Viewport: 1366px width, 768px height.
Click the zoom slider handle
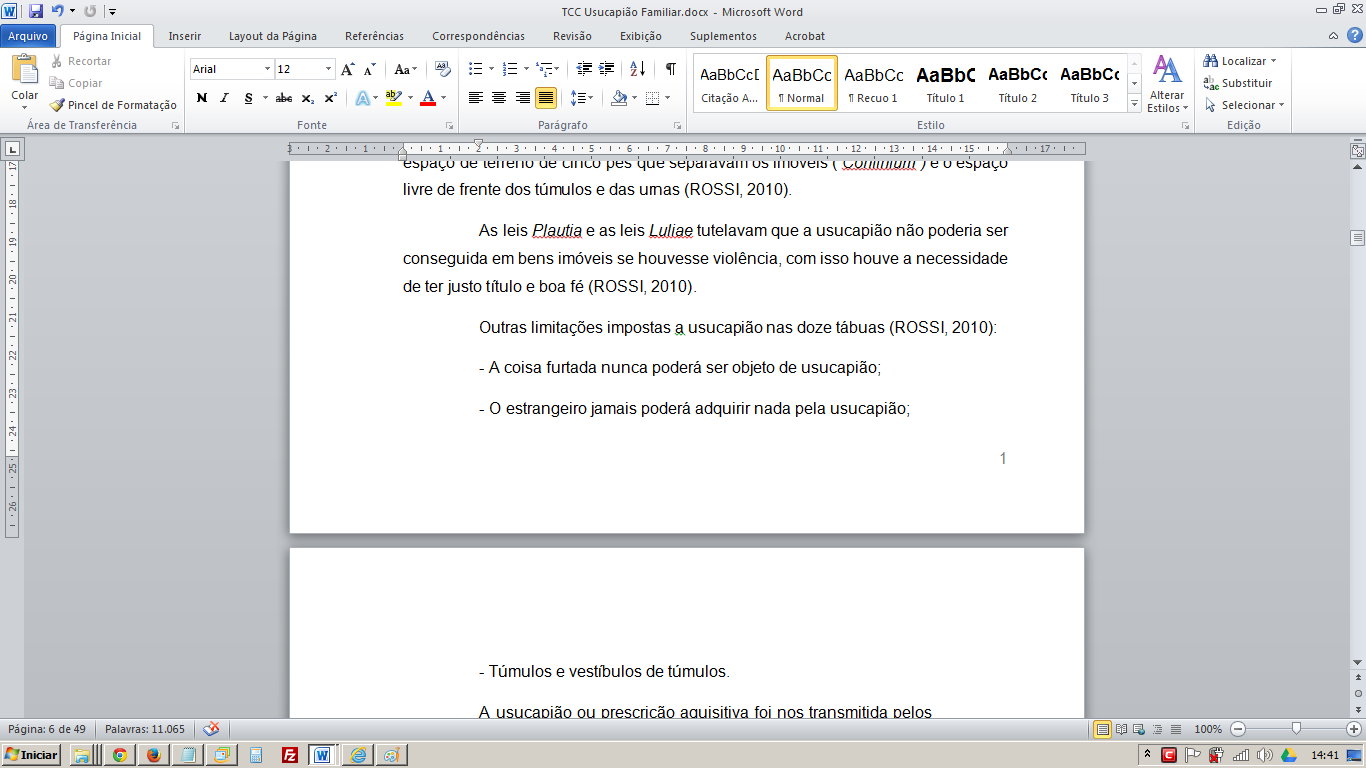[1296, 729]
